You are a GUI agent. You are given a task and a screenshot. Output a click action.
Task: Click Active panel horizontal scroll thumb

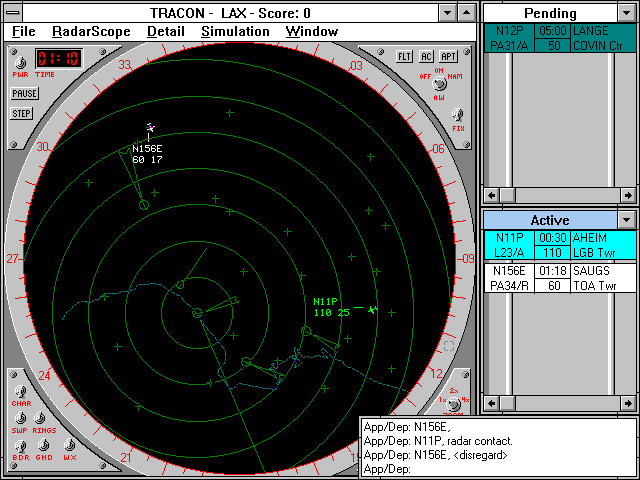(x=507, y=404)
